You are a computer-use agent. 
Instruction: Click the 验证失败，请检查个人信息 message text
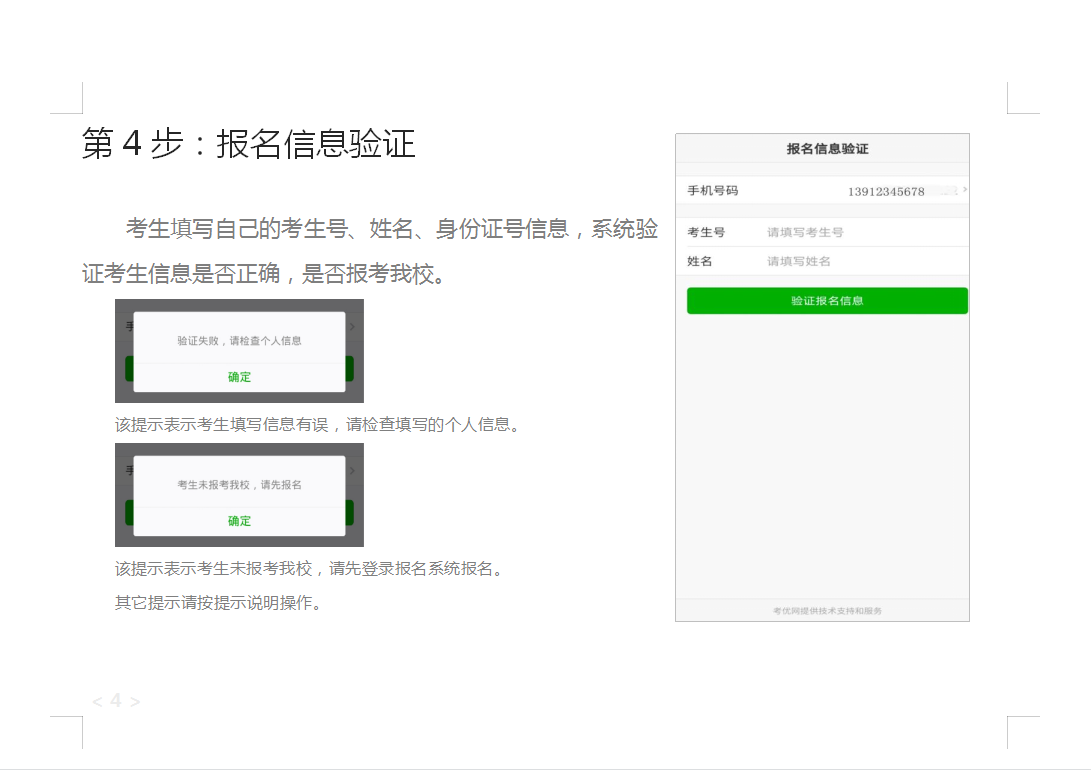pyautogui.click(x=239, y=341)
